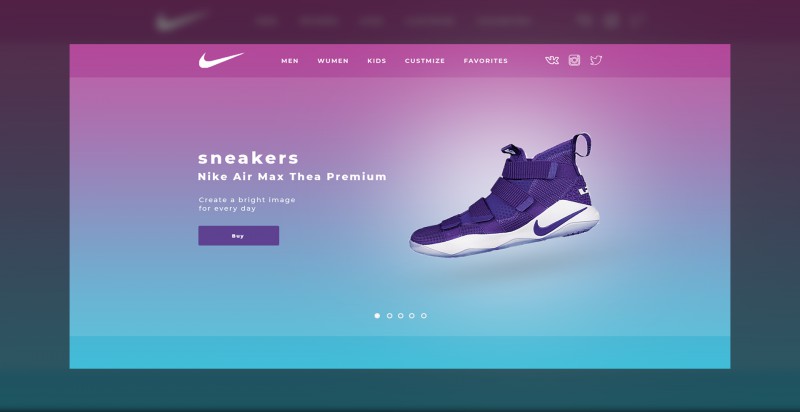Select the fourth carousel dot
800x412 pixels.
pyautogui.click(x=412, y=316)
